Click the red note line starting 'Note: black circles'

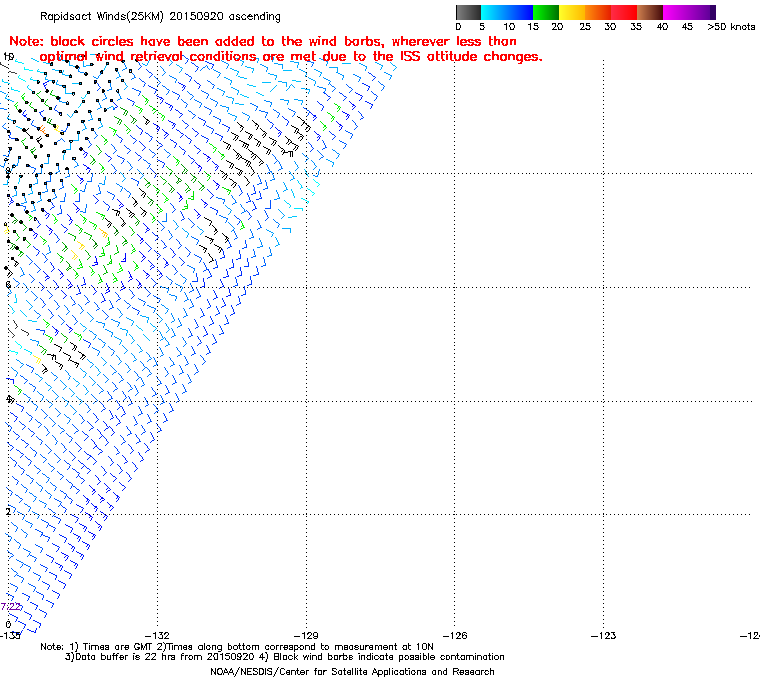click(263, 41)
